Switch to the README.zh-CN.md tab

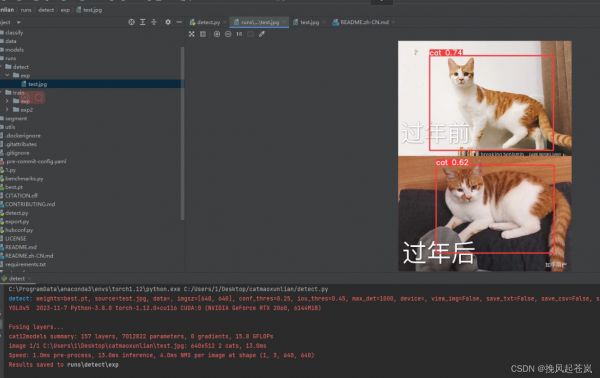pyautogui.click(x=361, y=22)
